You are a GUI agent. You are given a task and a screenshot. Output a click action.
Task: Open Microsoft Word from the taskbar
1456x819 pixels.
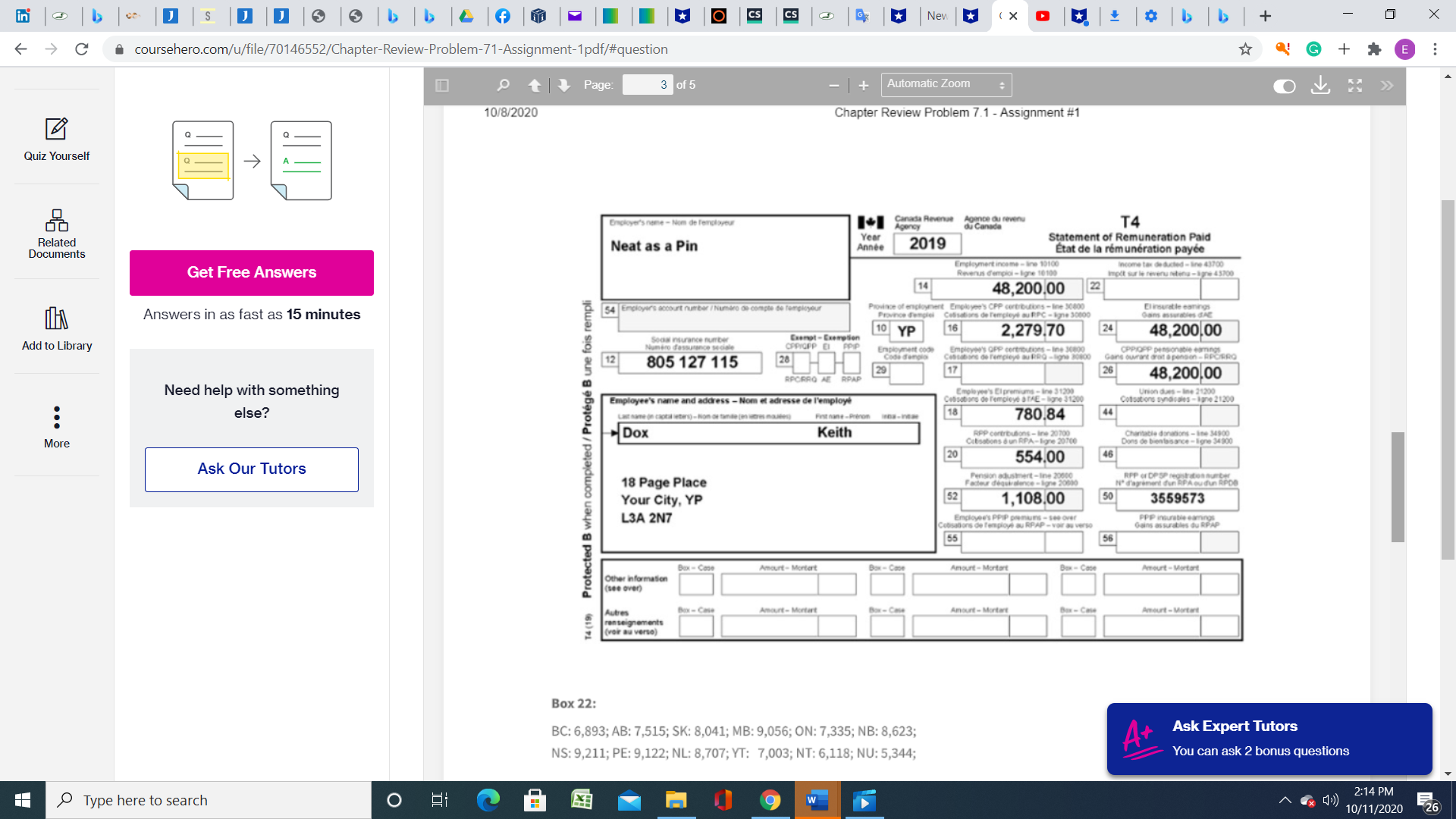[816, 800]
